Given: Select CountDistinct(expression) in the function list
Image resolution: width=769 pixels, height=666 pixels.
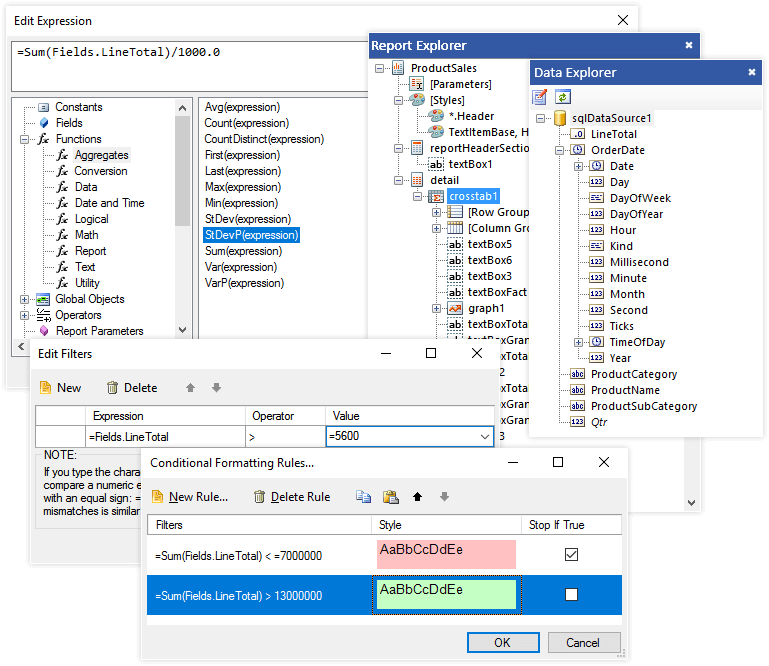Looking at the screenshot, I should pos(264,139).
